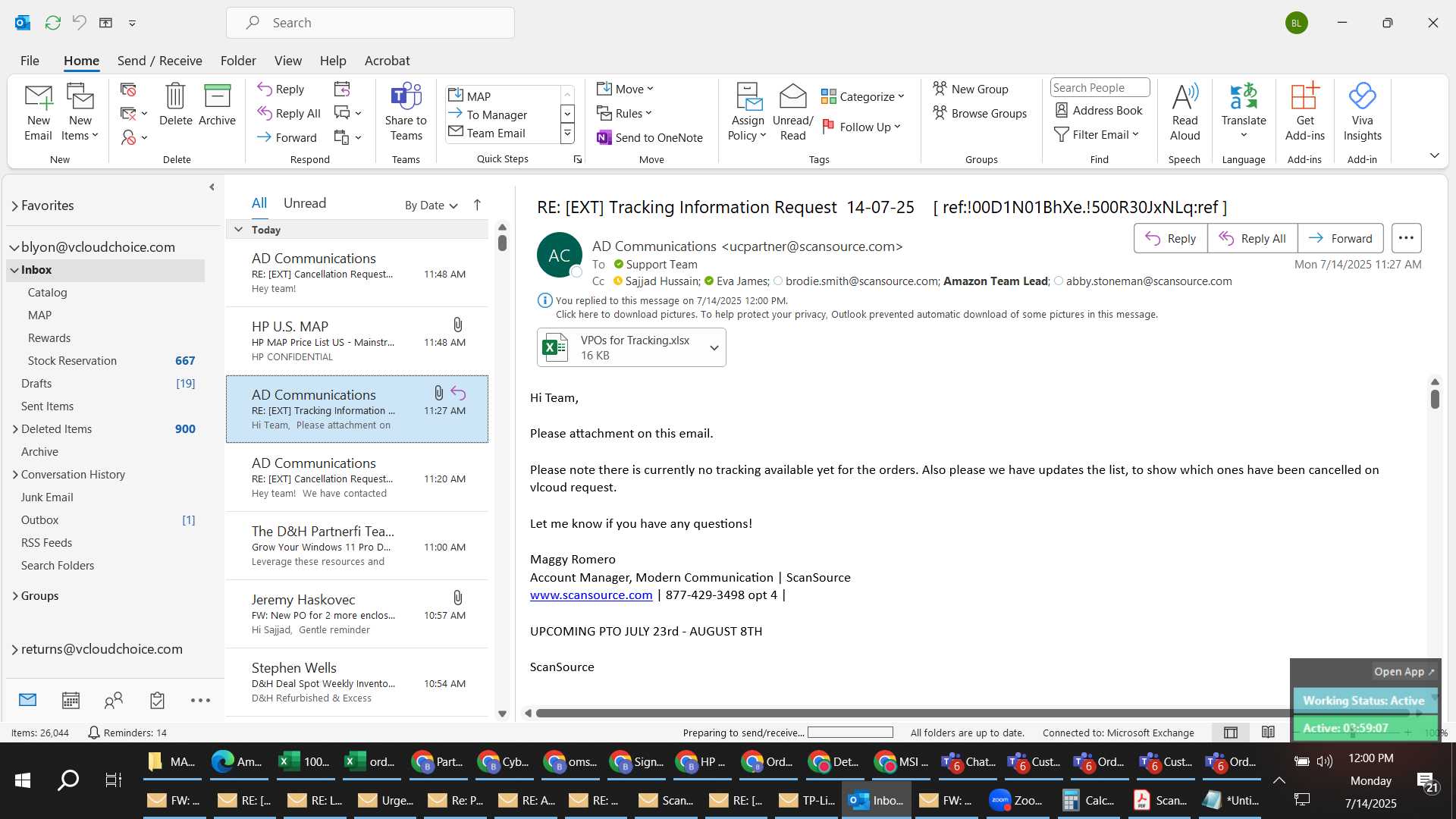Viewport: 1456px width, 819px height.
Task: Click the New Email icon
Action: tap(38, 112)
